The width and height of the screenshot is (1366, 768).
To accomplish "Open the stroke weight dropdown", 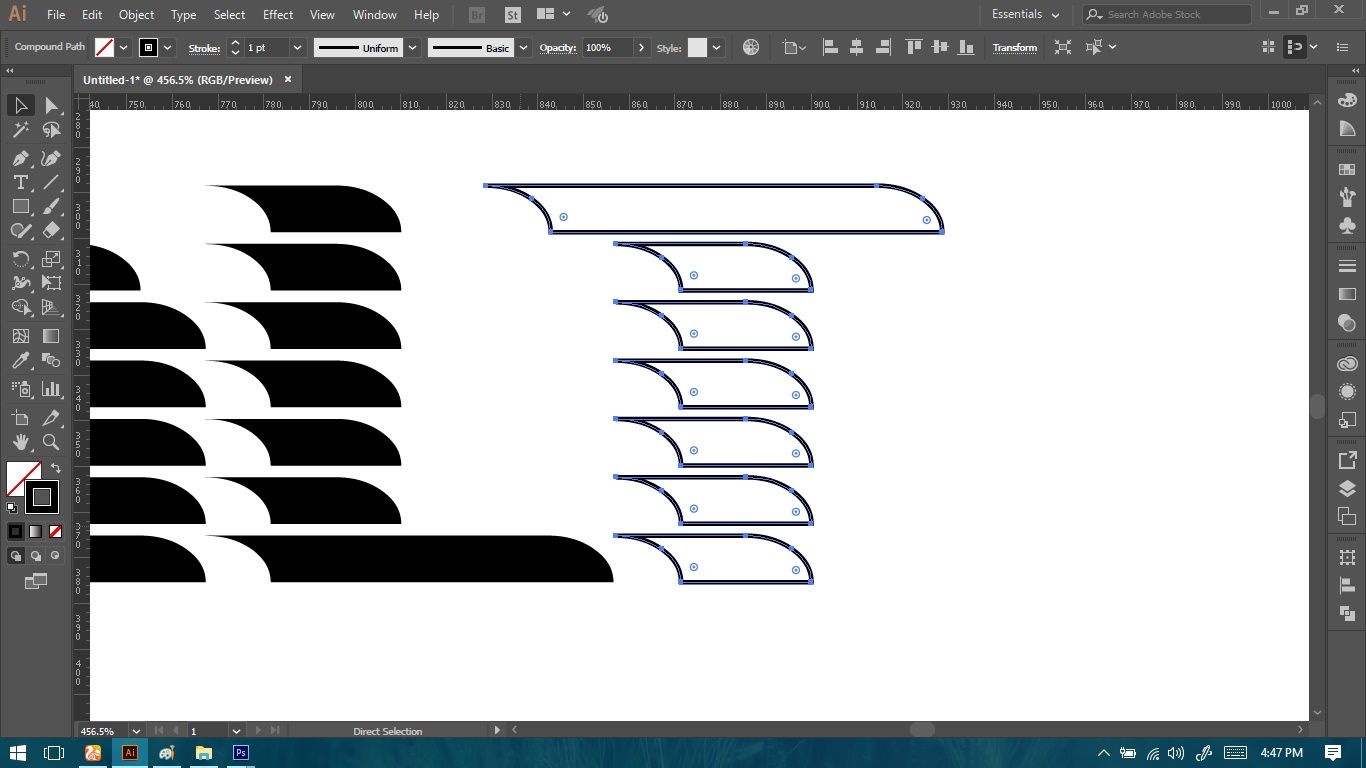I will click(297, 48).
